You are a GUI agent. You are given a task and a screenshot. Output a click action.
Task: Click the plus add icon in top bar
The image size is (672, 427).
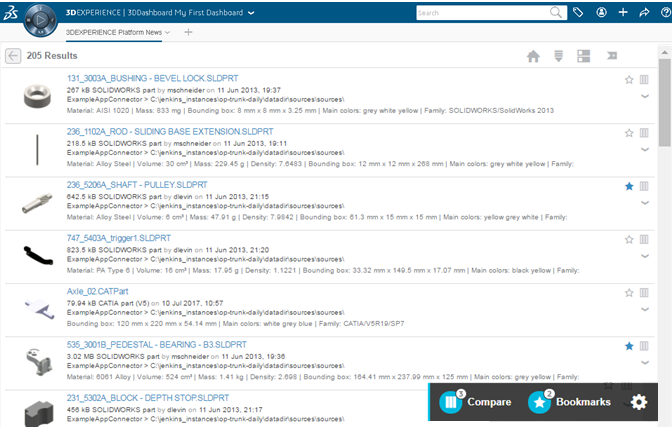point(623,12)
